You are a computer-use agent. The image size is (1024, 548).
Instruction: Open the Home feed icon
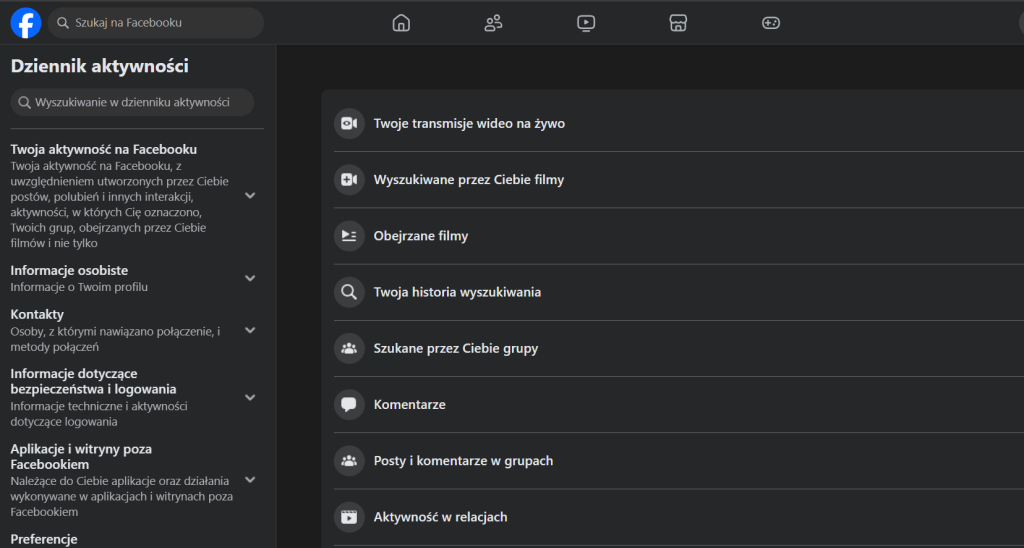click(x=401, y=23)
